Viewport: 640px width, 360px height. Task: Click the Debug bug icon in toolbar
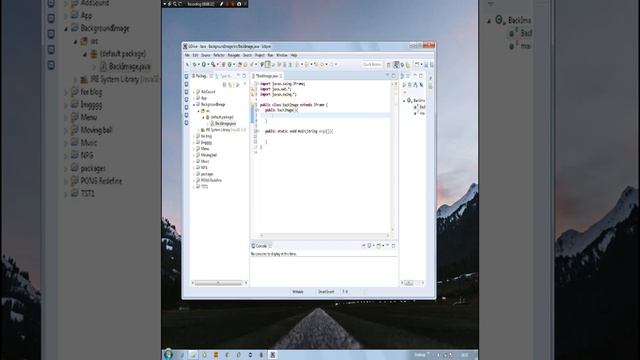click(194, 64)
